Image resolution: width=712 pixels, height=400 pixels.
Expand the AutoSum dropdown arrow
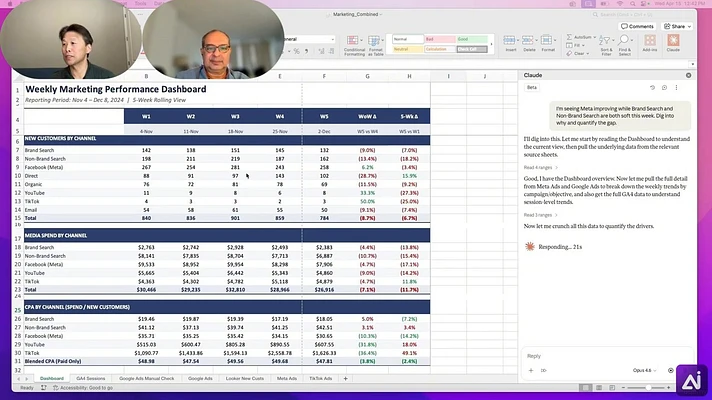point(594,37)
